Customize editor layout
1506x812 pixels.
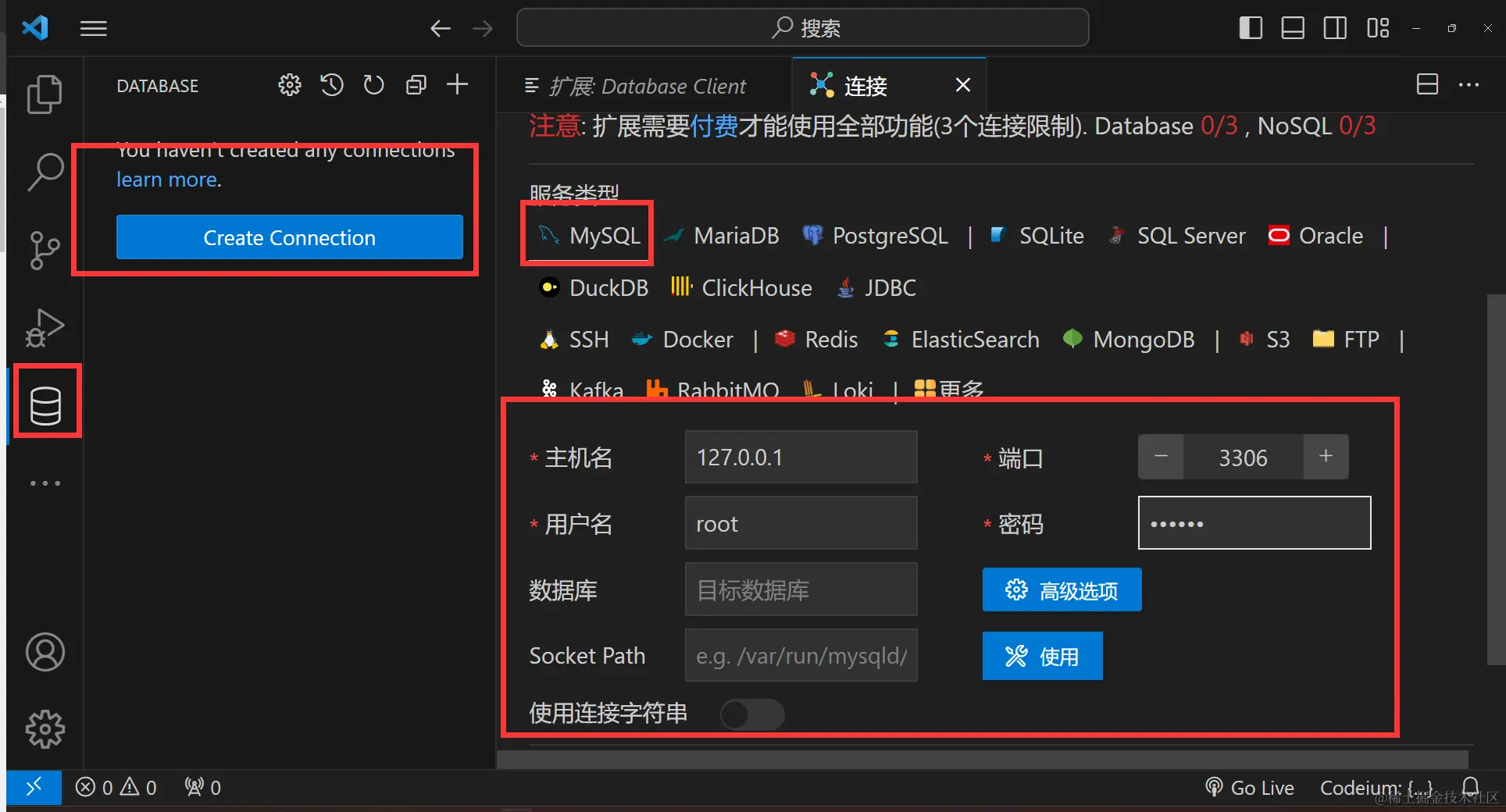(x=1378, y=28)
